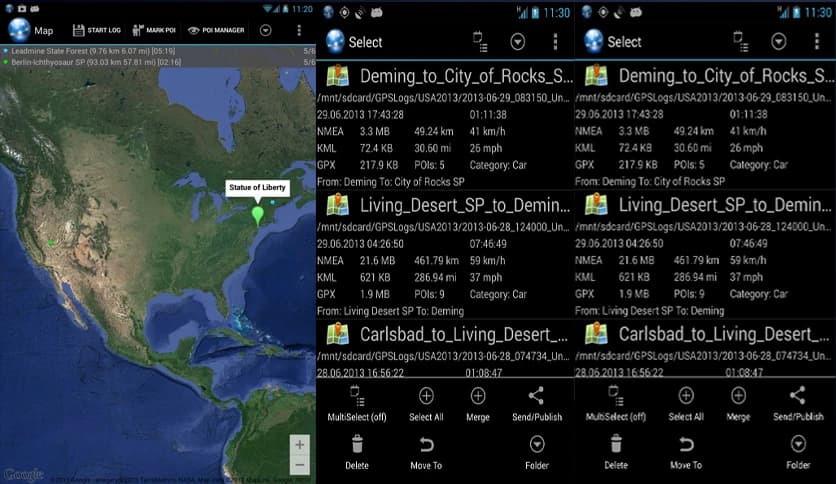Open three-dot overflow menu on middle Select screen
Viewport: 836px width, 484px height.
click(x=555, y=42)
